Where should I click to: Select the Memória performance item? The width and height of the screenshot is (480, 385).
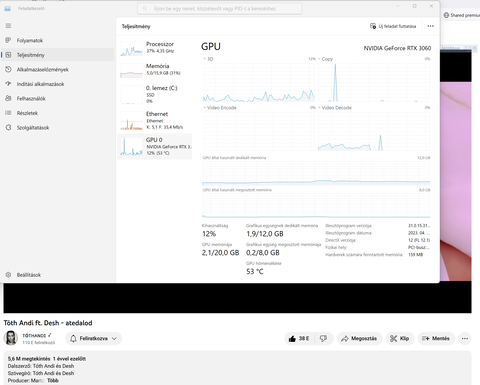coord(155,69)
